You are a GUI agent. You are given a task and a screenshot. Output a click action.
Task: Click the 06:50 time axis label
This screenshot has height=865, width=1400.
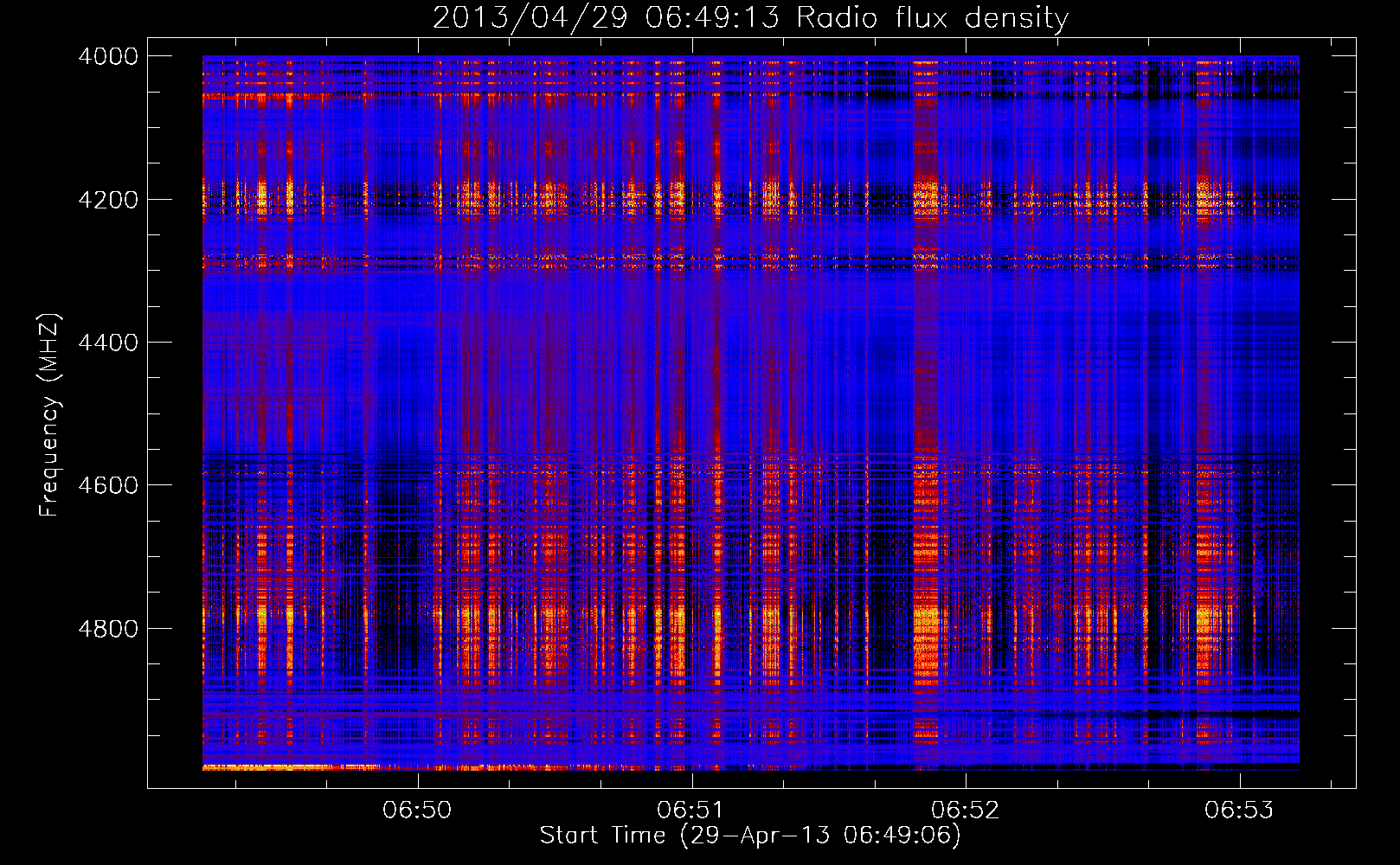click(418, 810)
